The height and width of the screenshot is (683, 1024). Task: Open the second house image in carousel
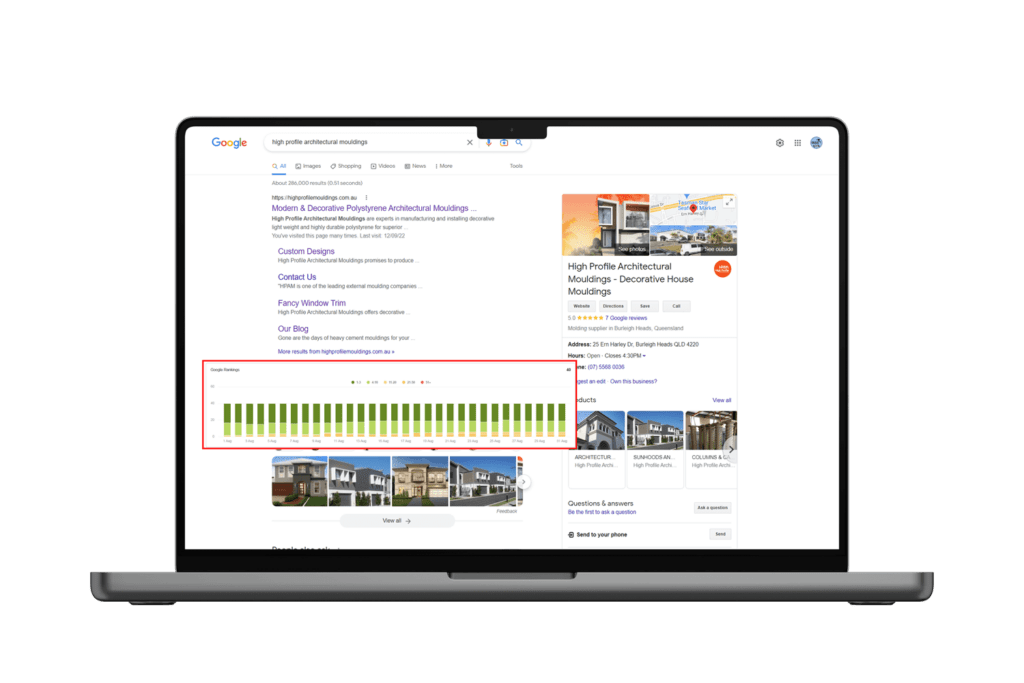tap(359, 482)
